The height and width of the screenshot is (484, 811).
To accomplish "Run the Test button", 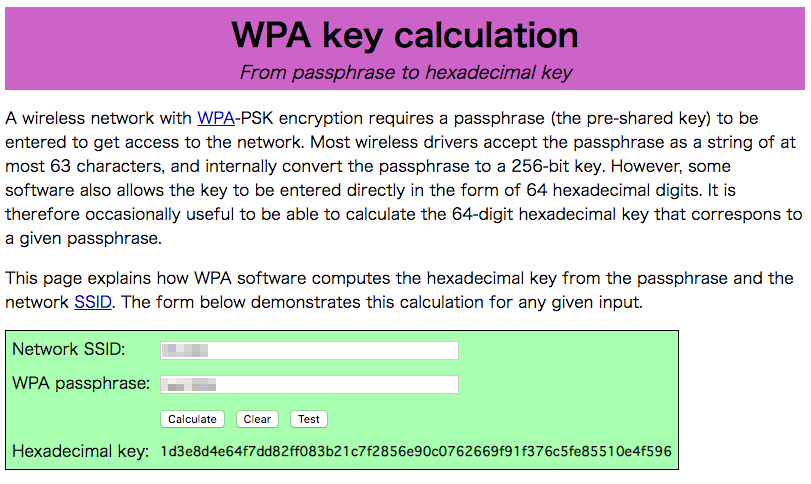I will (x=309, y=419).
